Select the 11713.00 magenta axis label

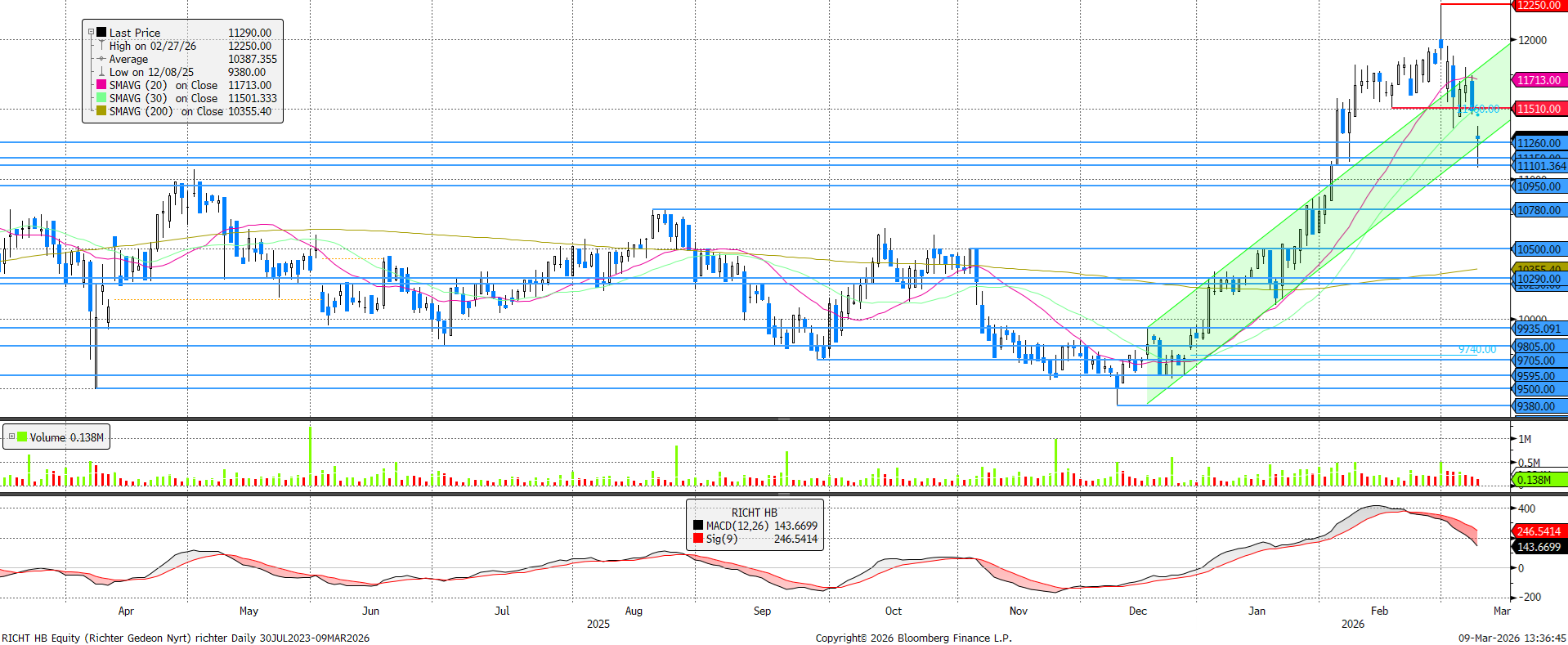click(1538, 80)
